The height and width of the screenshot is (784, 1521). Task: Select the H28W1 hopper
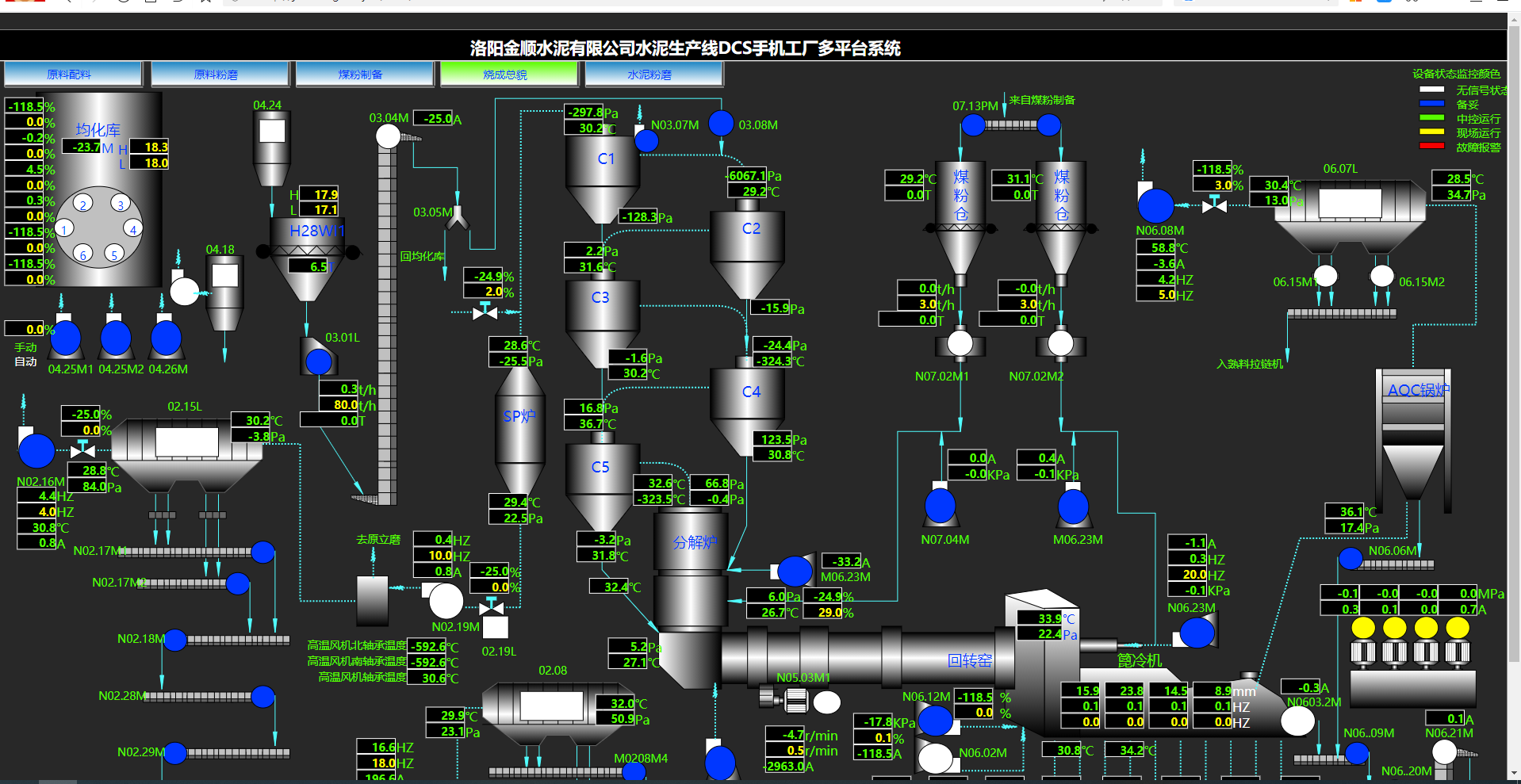coord(307,246)
